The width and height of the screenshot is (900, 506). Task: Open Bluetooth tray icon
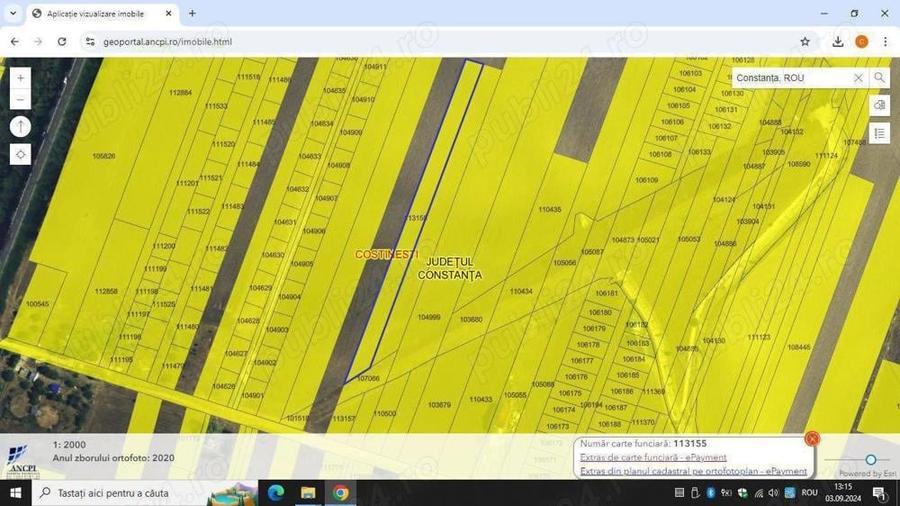coord(711,493)
